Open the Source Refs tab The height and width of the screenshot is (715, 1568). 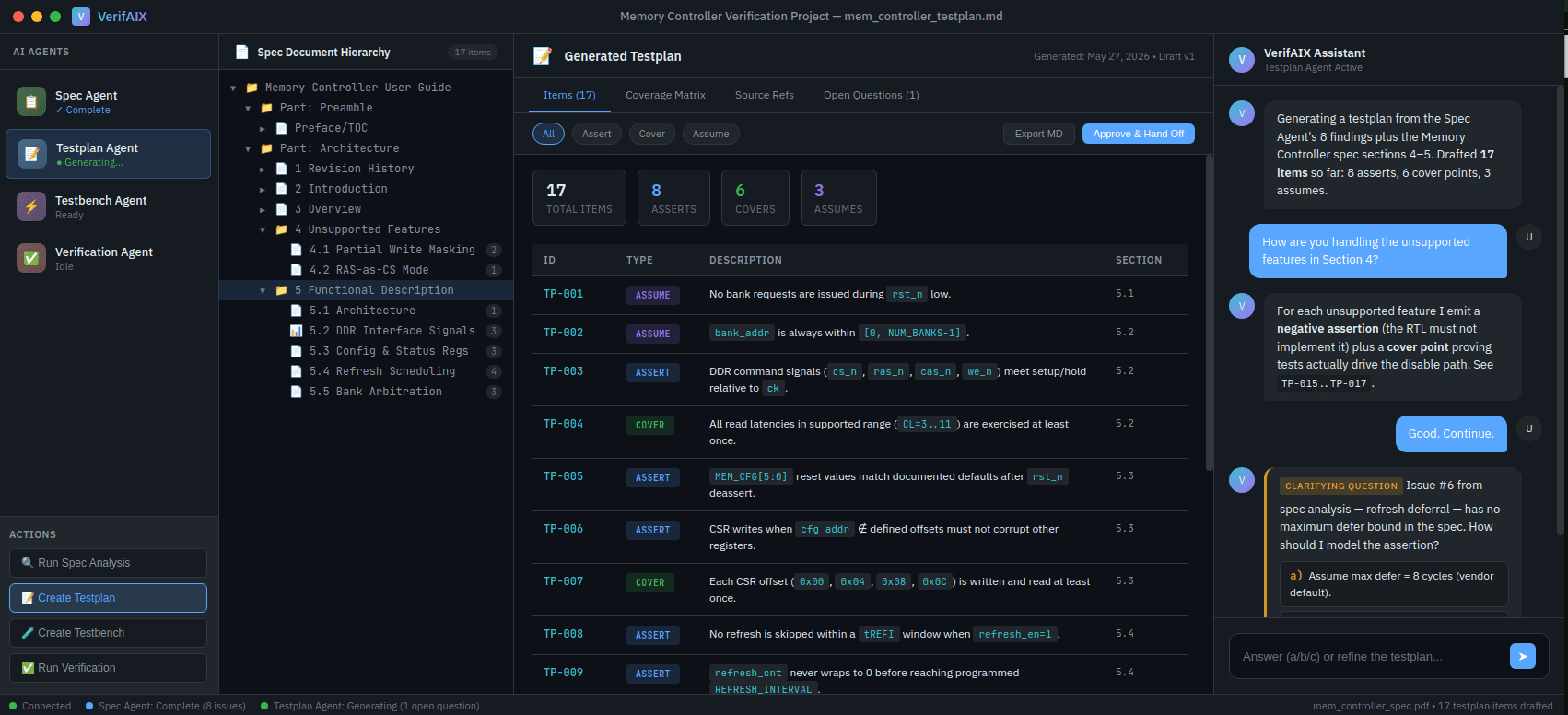[765, 95]
